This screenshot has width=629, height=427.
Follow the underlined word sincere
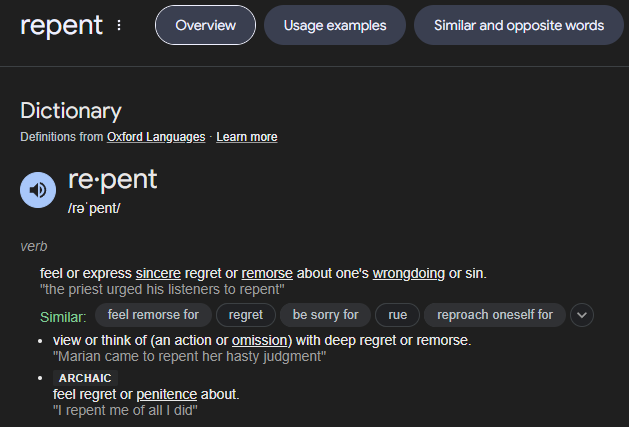158,273
